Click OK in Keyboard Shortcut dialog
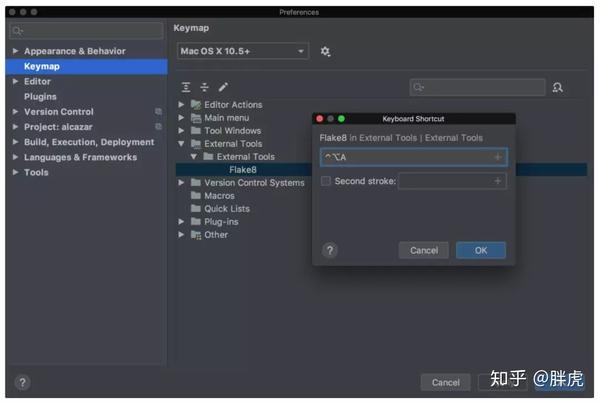The image size is (600, 404). click(x=481, y=251)
